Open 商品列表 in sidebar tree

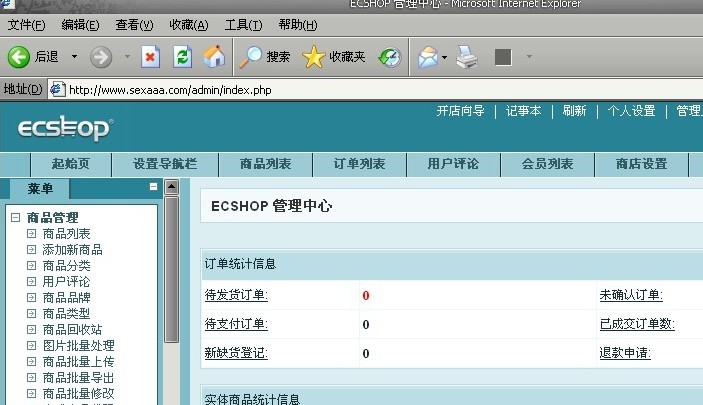point(66,234)
